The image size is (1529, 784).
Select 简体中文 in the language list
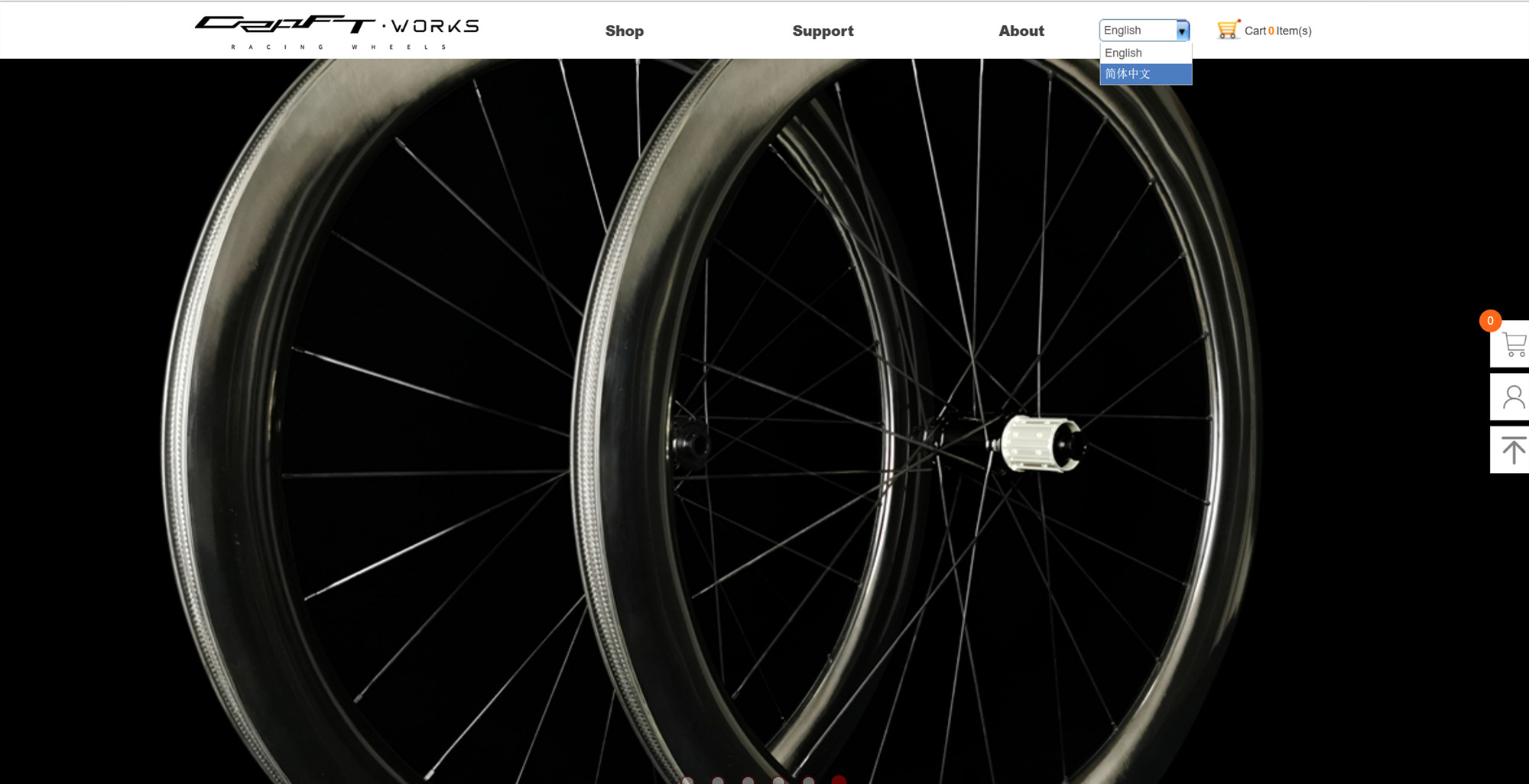click(1145, 74)
